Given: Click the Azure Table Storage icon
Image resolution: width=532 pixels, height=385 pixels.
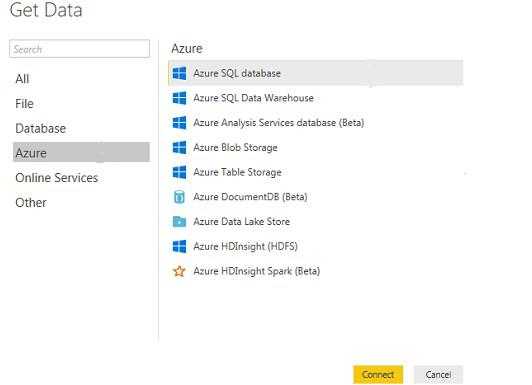Looking at the screenshot, I should tap(179, 172).
